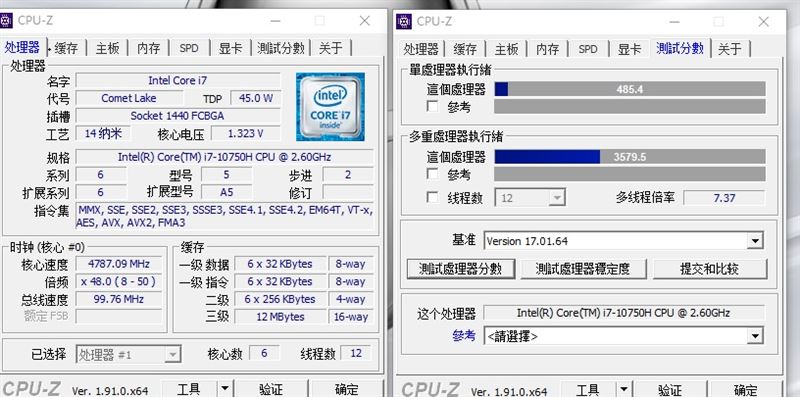Open the 关于 tab in the right window
Image resolution: width=800 pixels, height=397 pixels.
730,48
